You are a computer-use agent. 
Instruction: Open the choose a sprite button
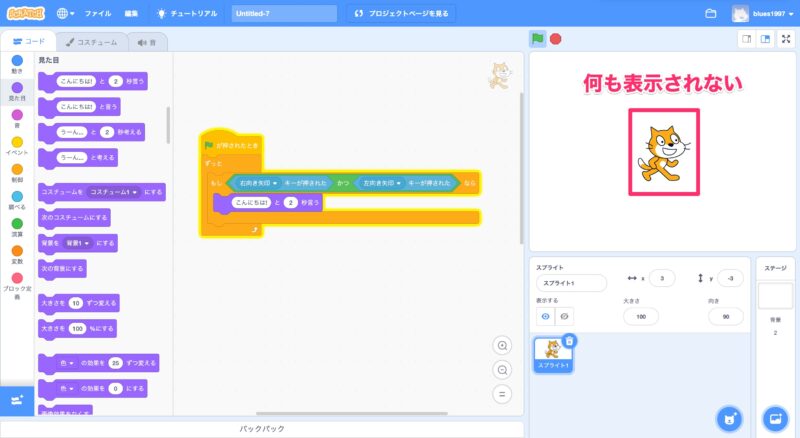tap(730, 417)
